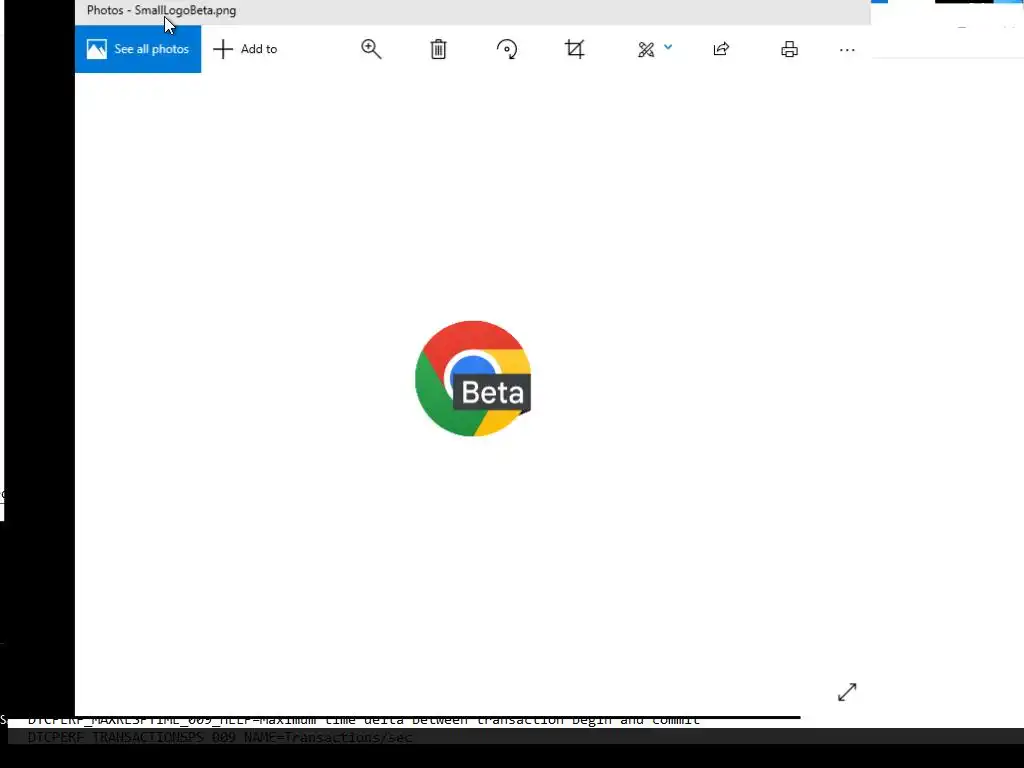The height and width of the screenshot is (768, 1024).
Task: Open See all photos view
Action: [x=138, y=49]
